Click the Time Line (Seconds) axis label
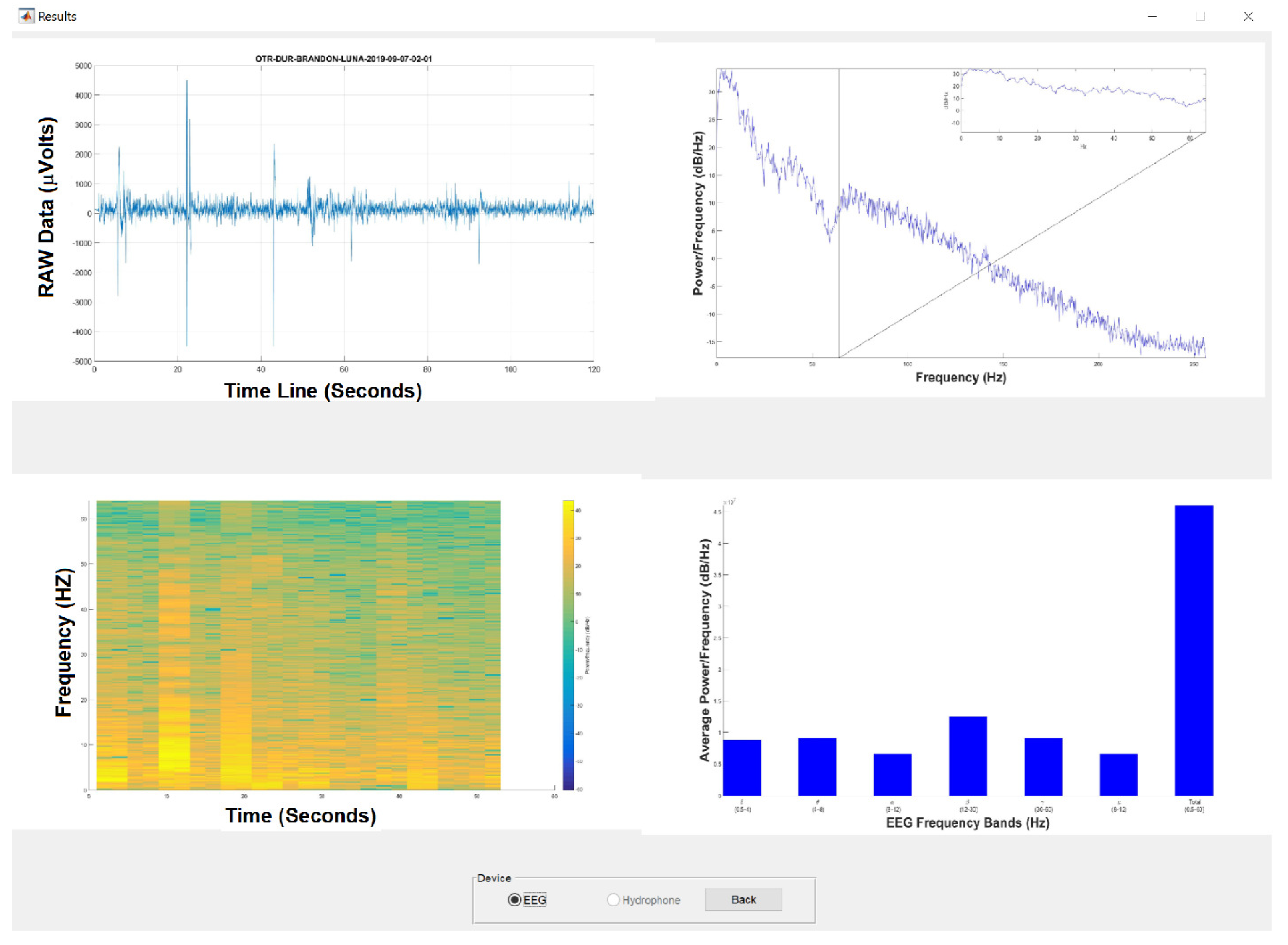 pos(323,391)
